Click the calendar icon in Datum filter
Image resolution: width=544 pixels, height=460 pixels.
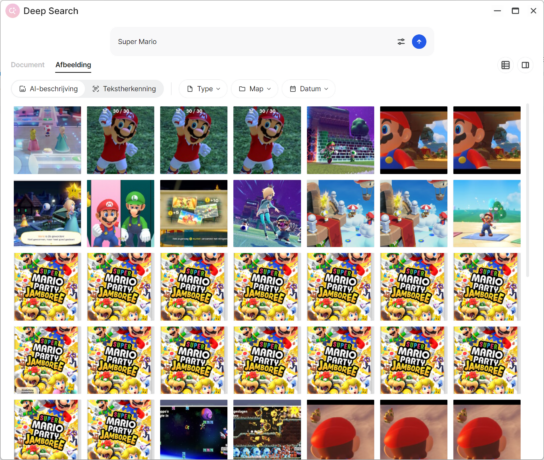[x=292, y=89]
